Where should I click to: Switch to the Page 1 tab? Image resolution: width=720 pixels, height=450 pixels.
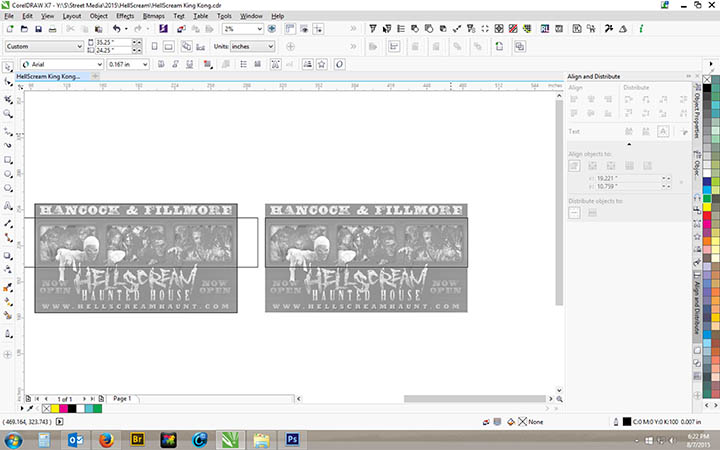pyautogui.click(x=122, y=399)
